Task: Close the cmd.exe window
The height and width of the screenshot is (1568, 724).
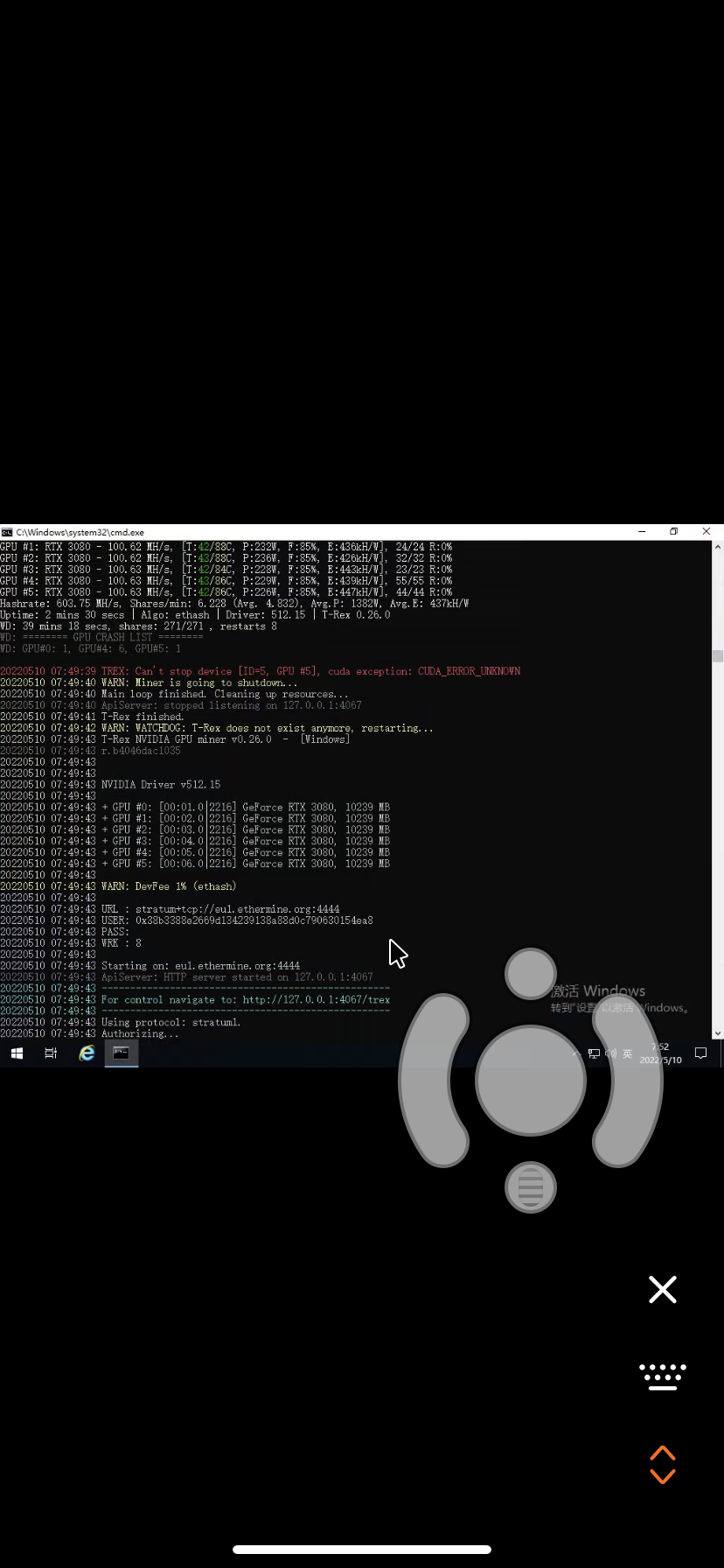Action: click(x=707, y=531)
